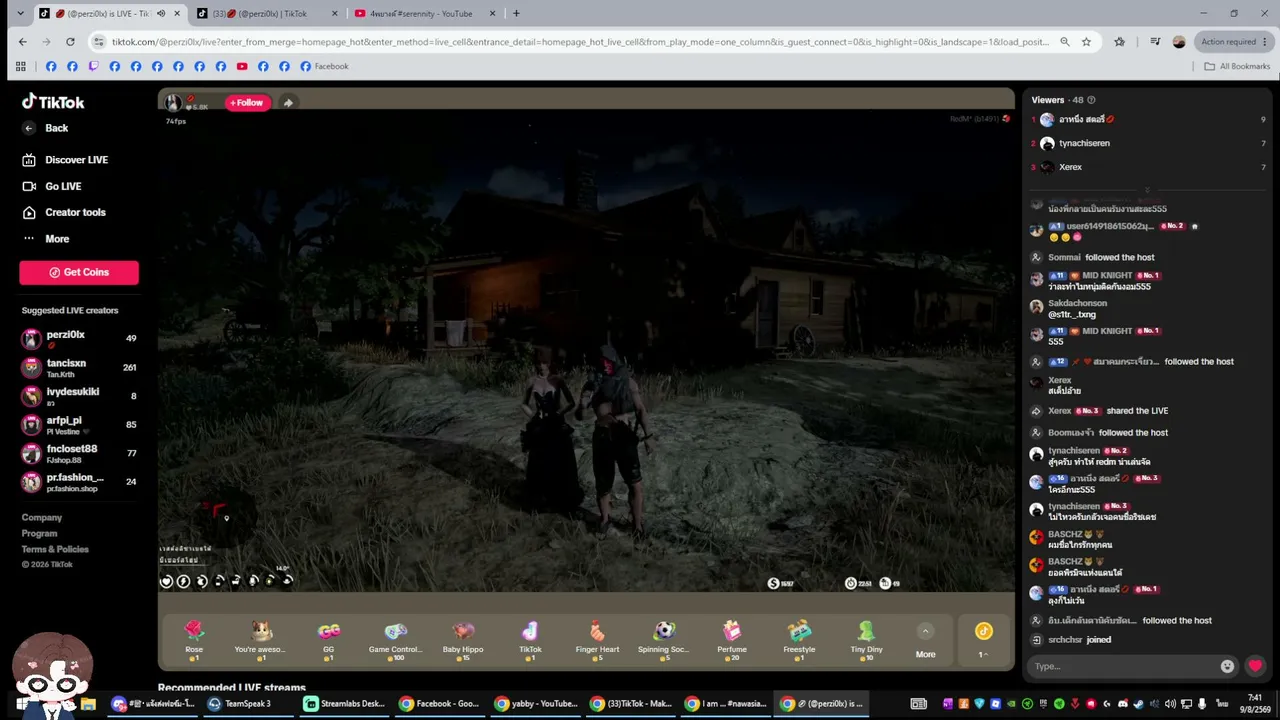Open the Viewers help question icon

click(1091, 100)
